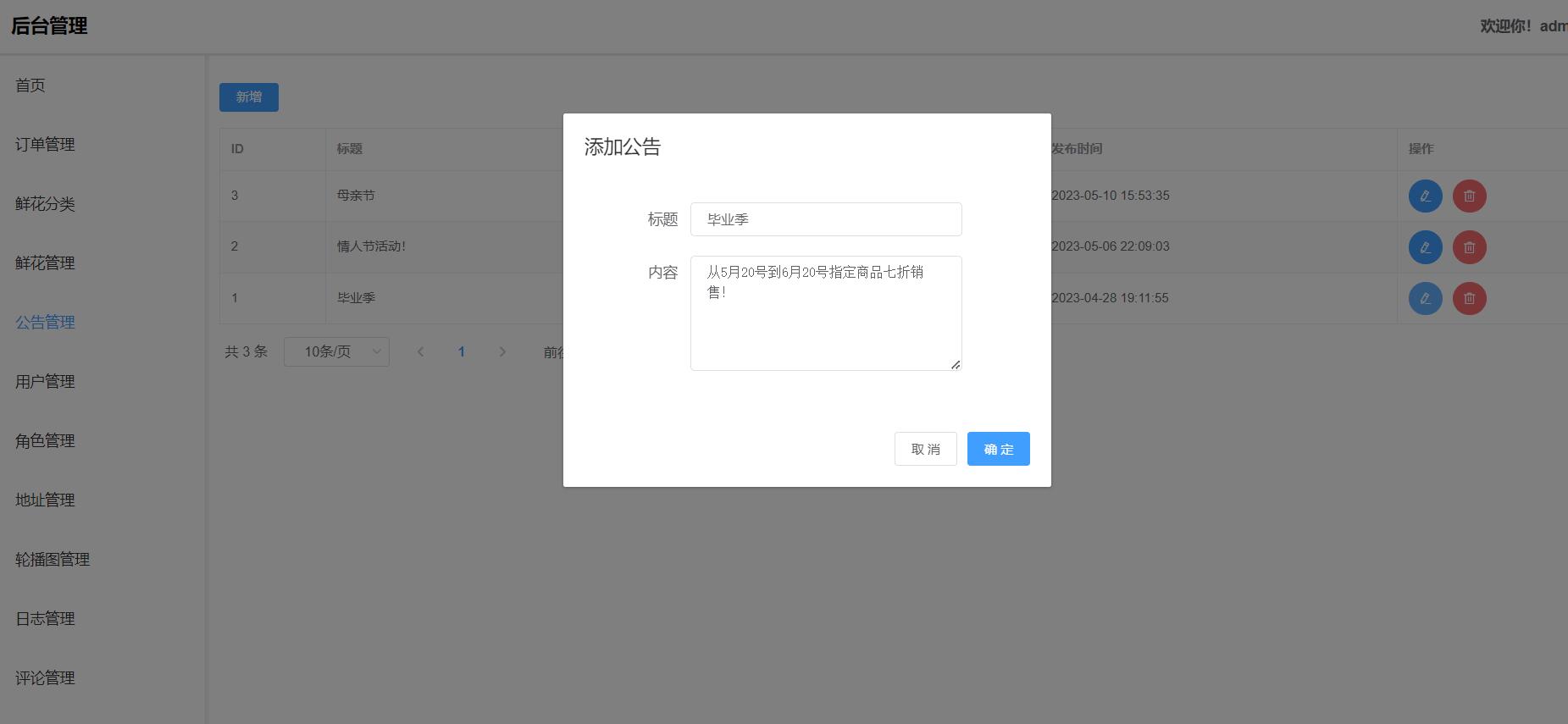This screenshot has height=724, width=1568.
Task: Select the 母亲节 title cell
Action: pos(356,196)
